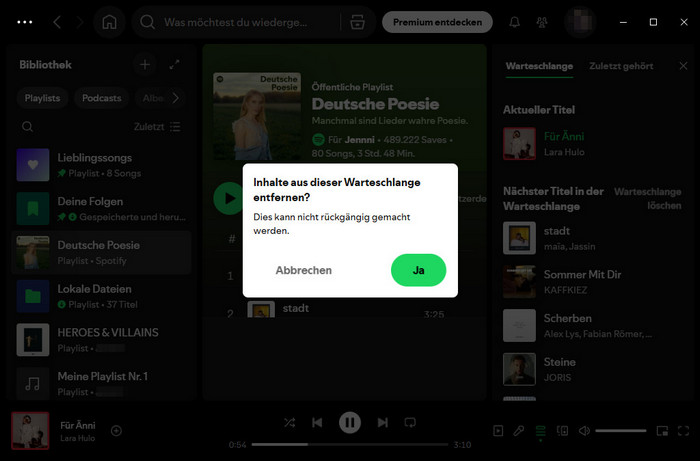Show lyrics with microphone icon

519,431
